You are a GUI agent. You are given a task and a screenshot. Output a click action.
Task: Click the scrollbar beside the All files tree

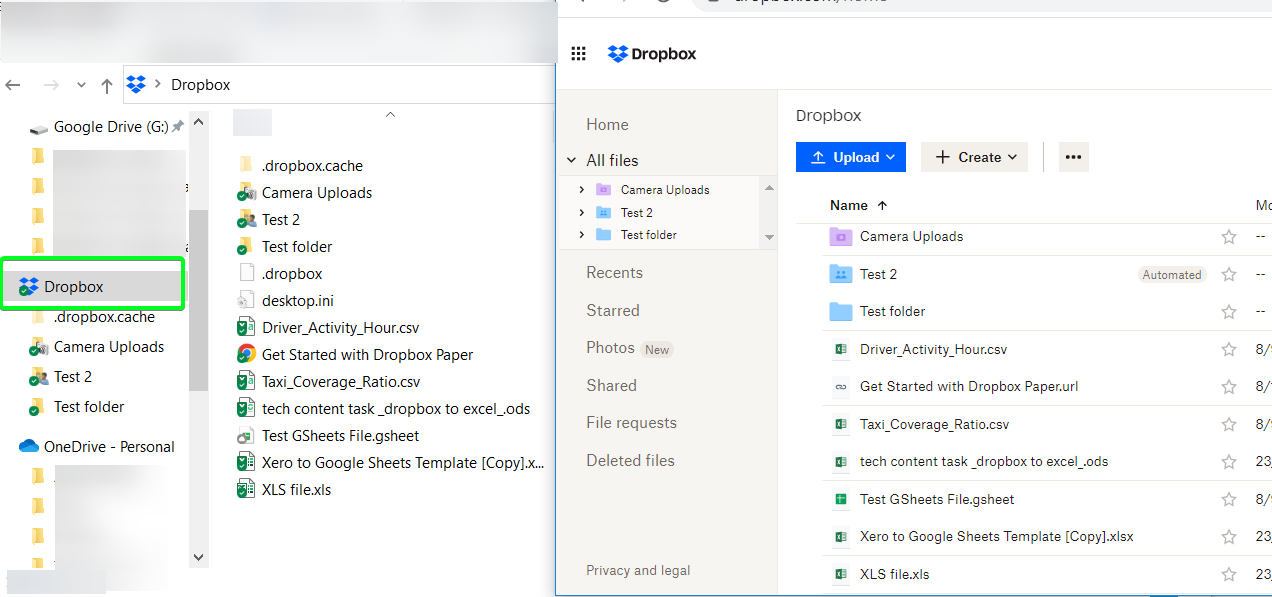pyautogui.click(x=769, y=212)
